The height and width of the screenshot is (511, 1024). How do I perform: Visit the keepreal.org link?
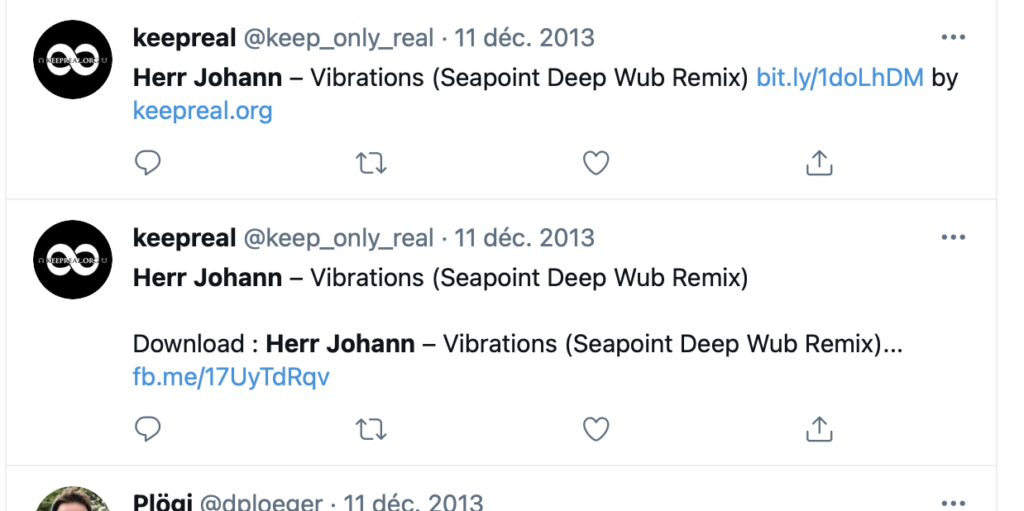pyautogui.click(x=202, y=111)
